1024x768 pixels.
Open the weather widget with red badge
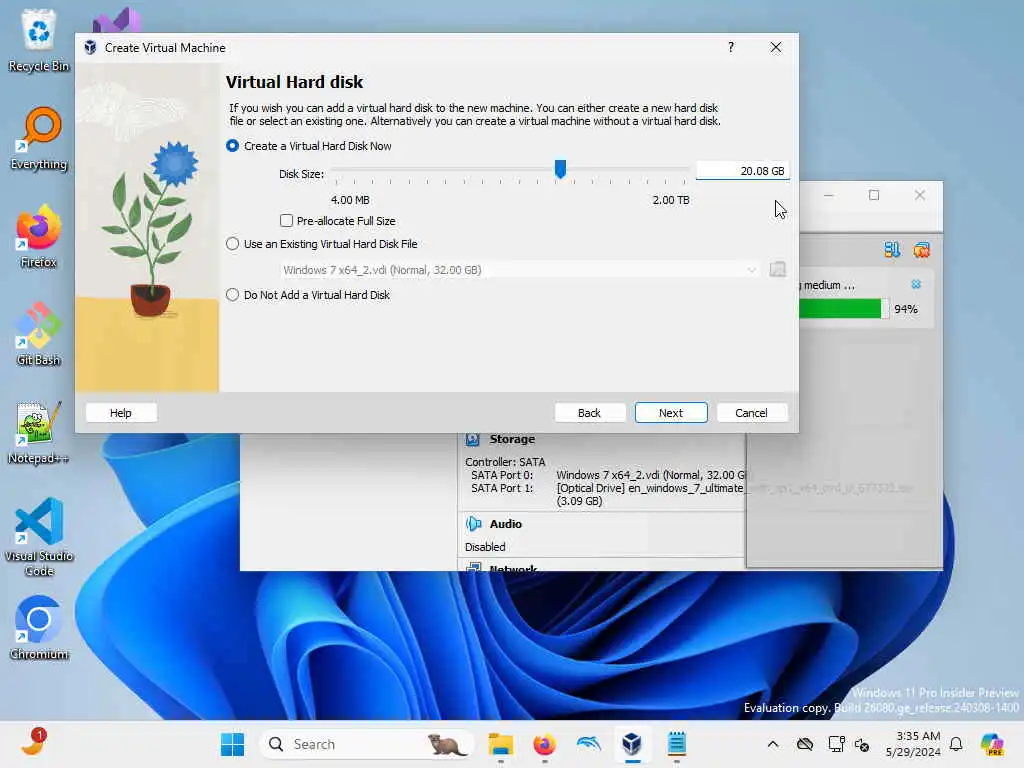point(33,743)
